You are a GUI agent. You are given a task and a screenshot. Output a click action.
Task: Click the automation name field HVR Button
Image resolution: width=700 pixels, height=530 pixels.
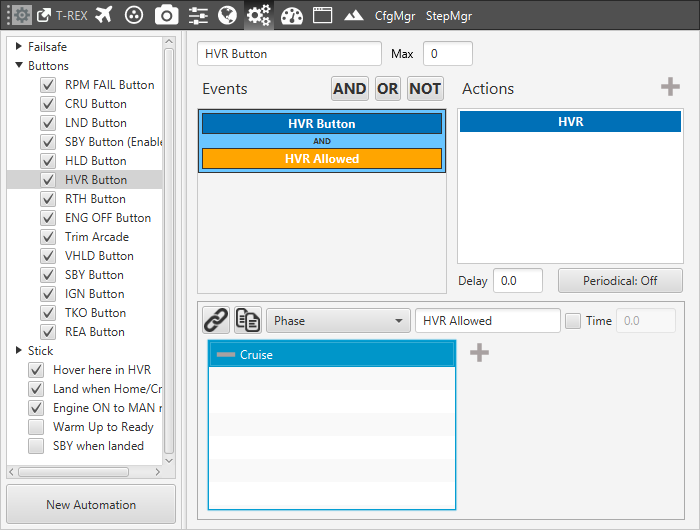289,54
